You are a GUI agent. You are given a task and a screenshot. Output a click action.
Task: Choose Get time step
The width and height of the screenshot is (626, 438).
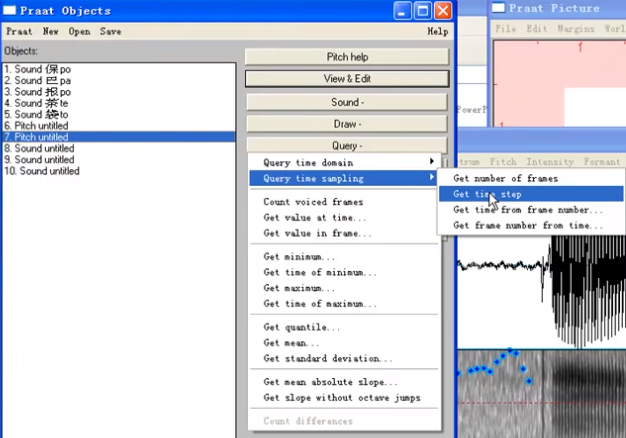point(531,194)
